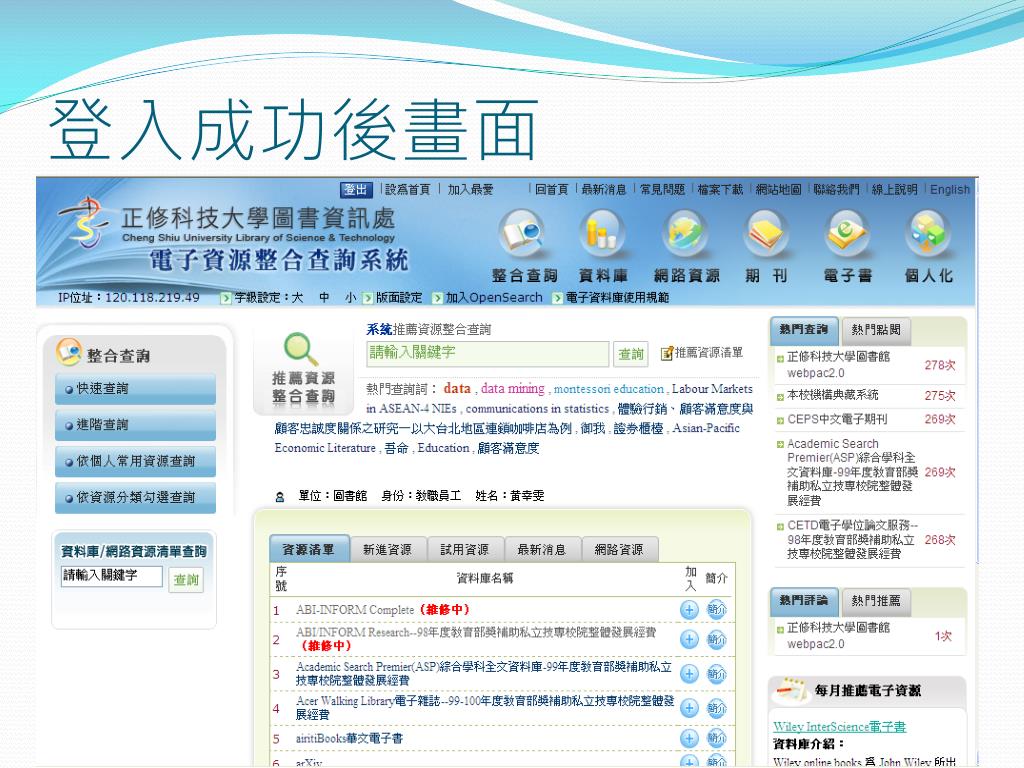This screenshot has width=1024, height=768.
Task: Add airitiBooks華文電子書 with plus icon
Action: 689,738
